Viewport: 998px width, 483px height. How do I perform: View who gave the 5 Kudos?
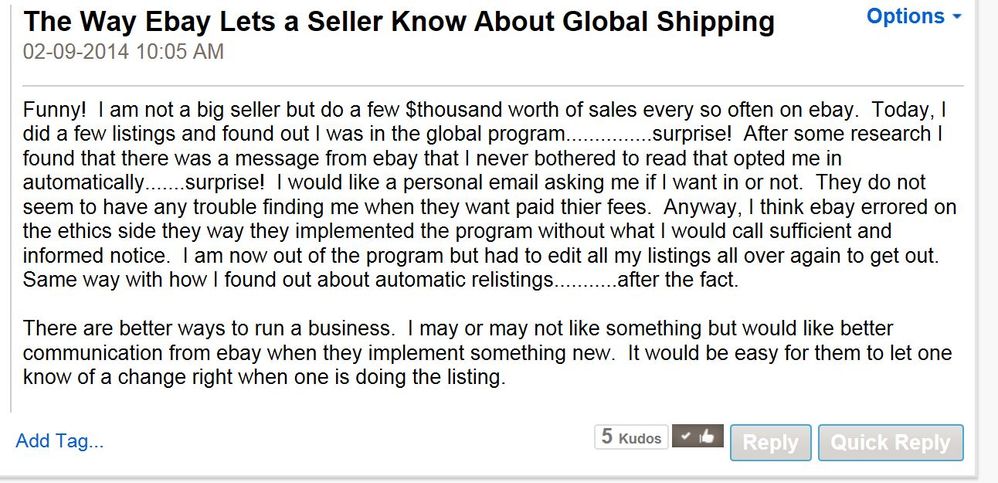click(x=631, y=437)
